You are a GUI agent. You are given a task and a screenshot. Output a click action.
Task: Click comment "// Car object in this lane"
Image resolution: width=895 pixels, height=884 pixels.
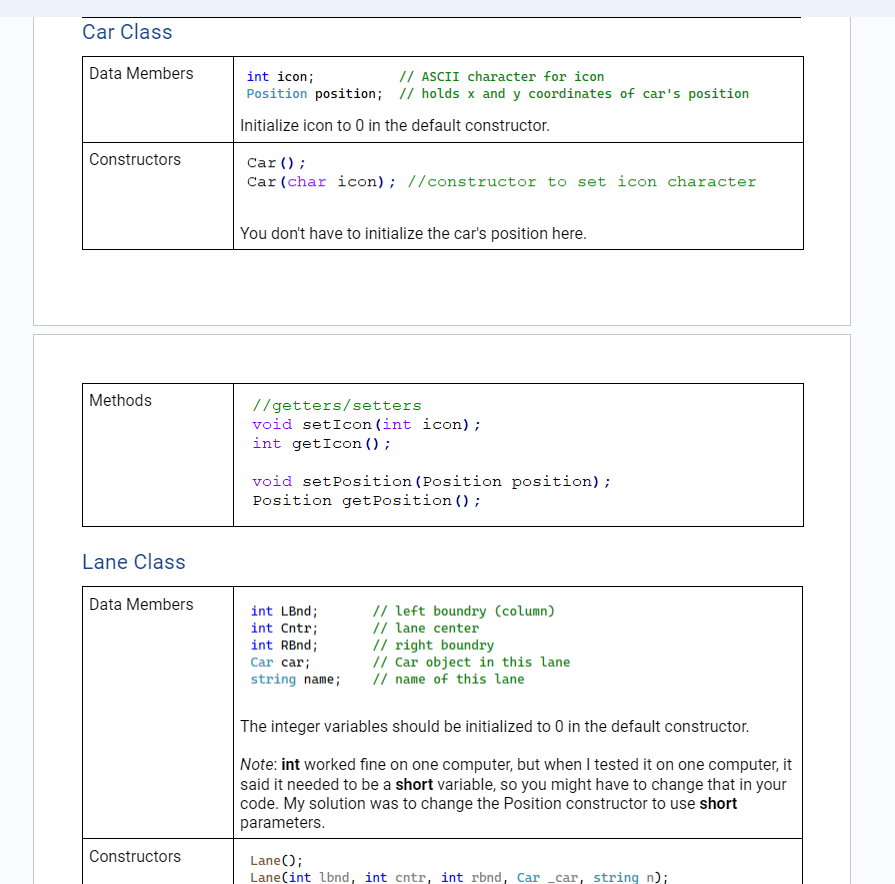(x=471, y=662)
